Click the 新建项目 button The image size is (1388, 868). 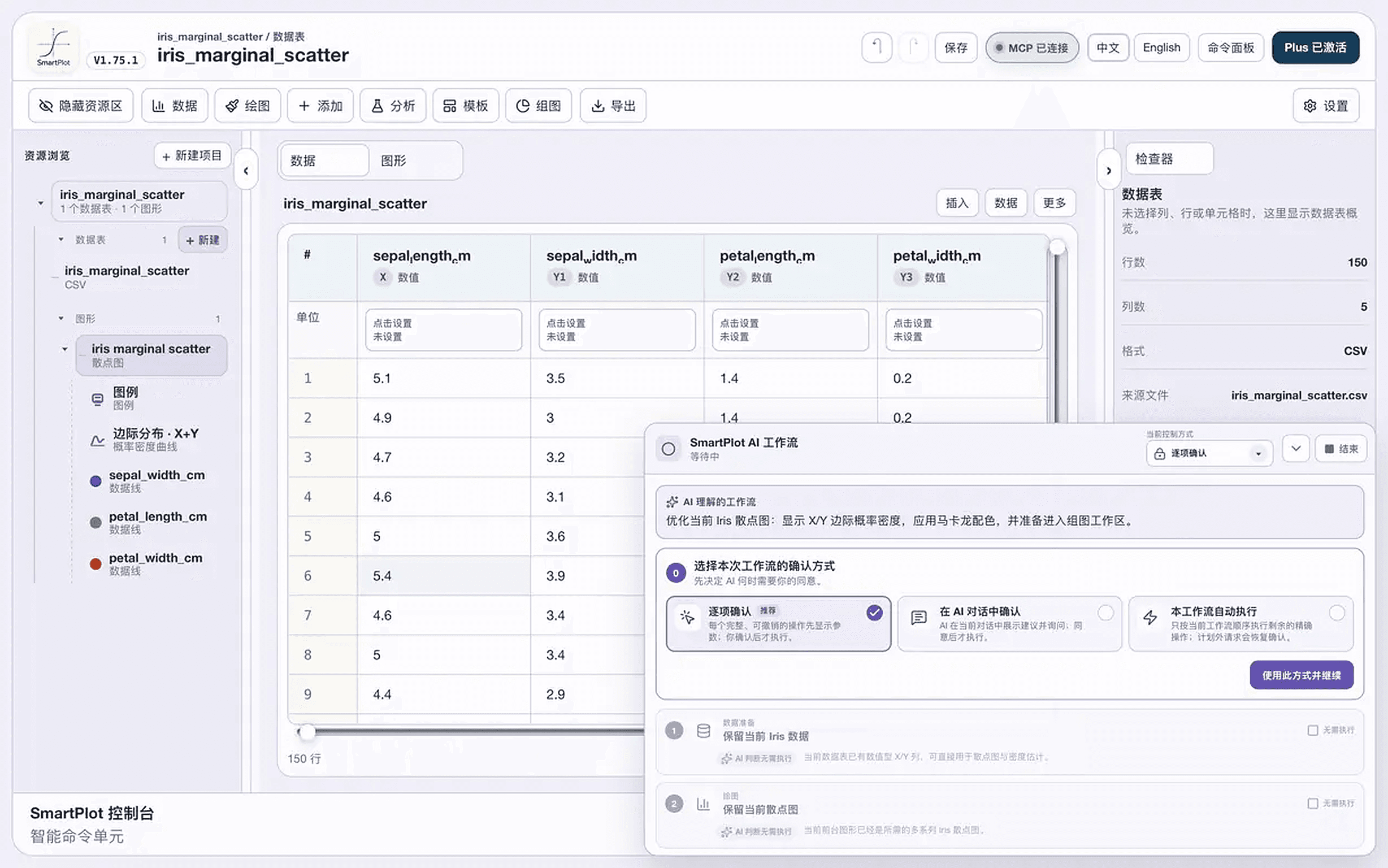pos(192,156)
